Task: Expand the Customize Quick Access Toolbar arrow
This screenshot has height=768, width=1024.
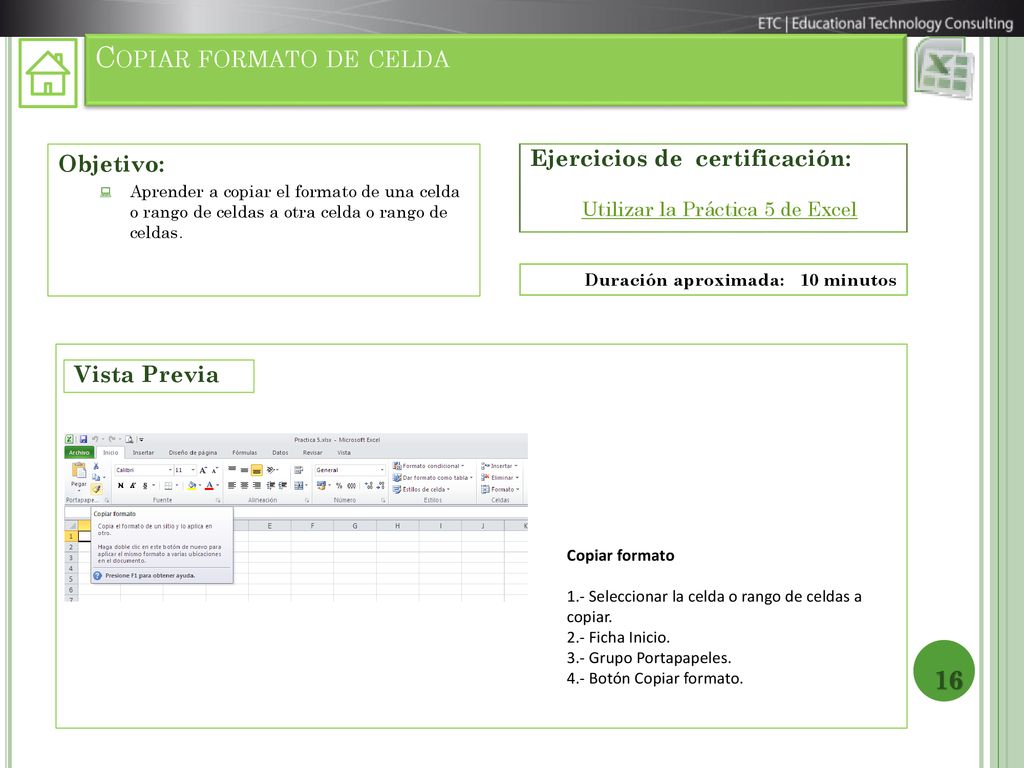Action: (141, 440)
